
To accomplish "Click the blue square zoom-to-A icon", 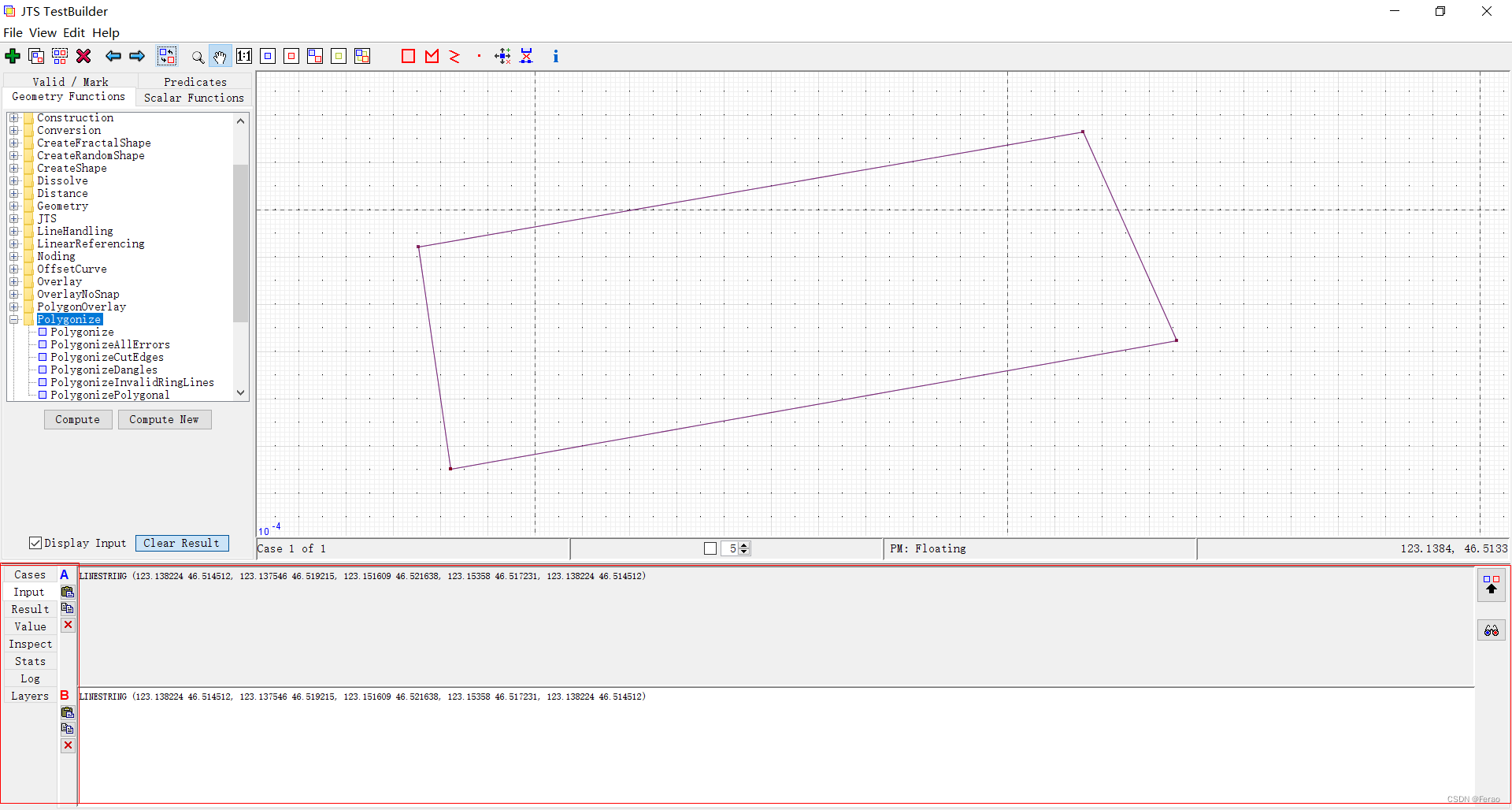I will (x=268, y=56).
